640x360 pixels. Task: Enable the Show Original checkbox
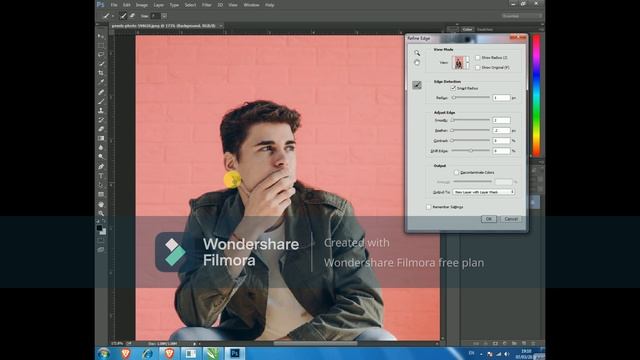point(478,68)
